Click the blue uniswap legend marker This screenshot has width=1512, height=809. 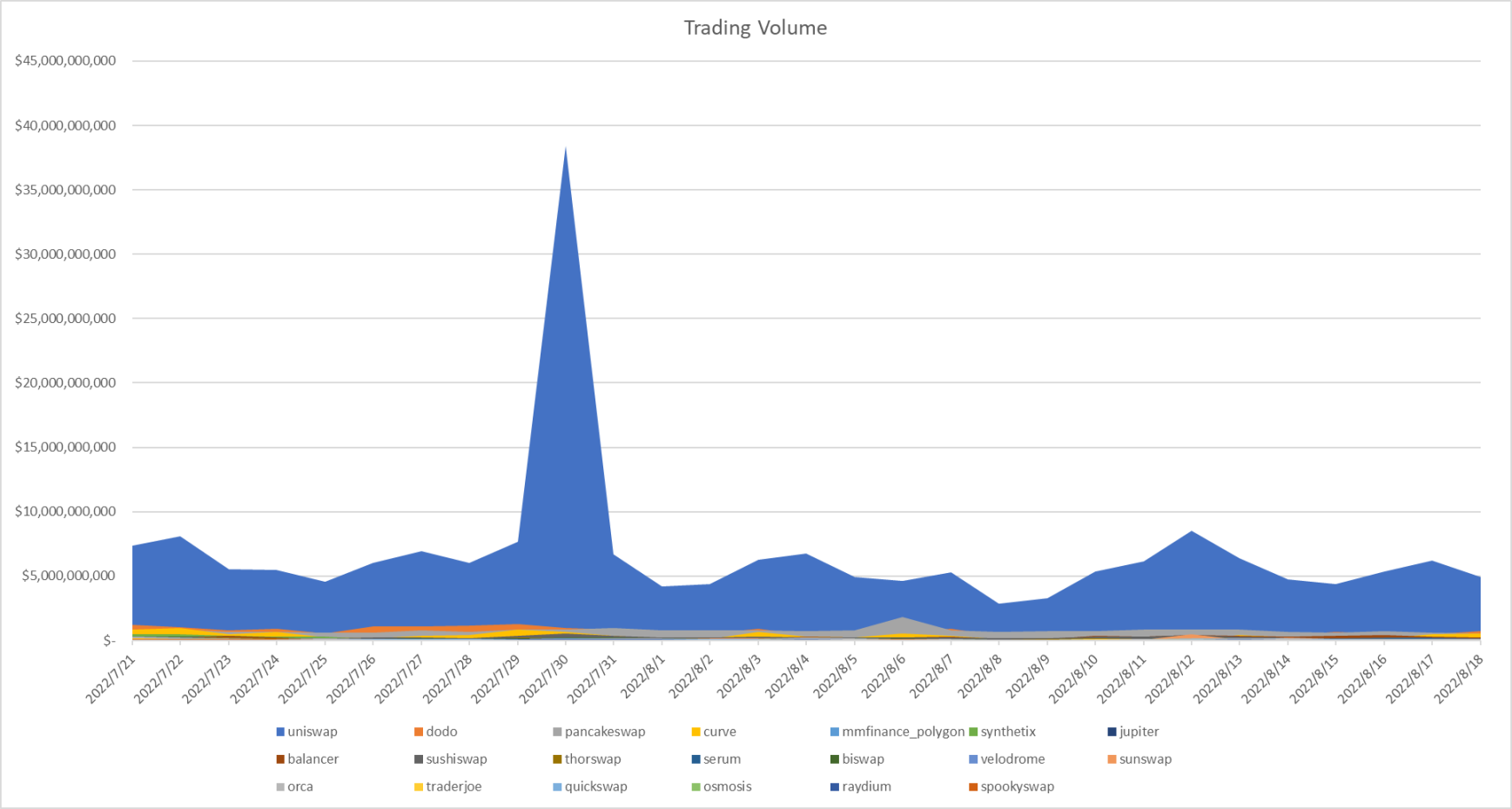point(280,731)
